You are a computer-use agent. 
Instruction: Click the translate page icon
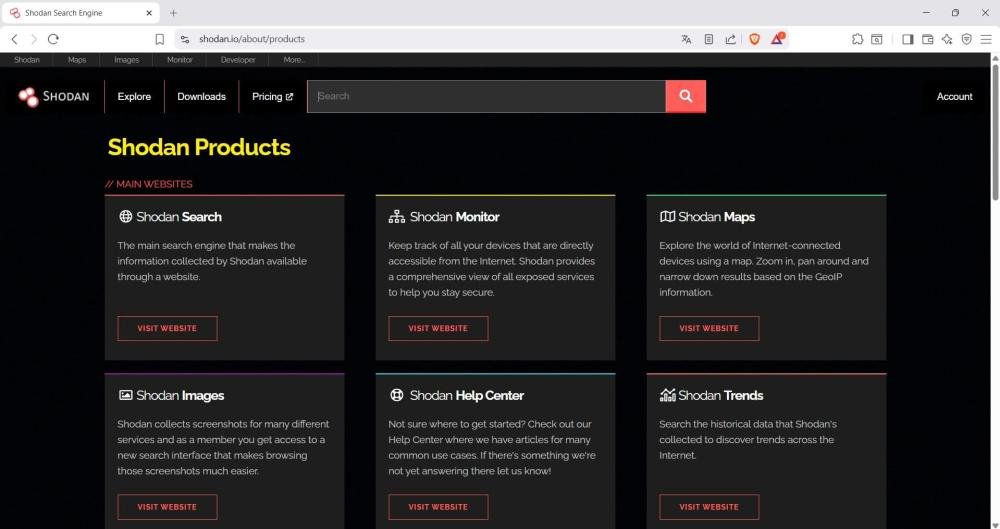(x=686, y=39)
